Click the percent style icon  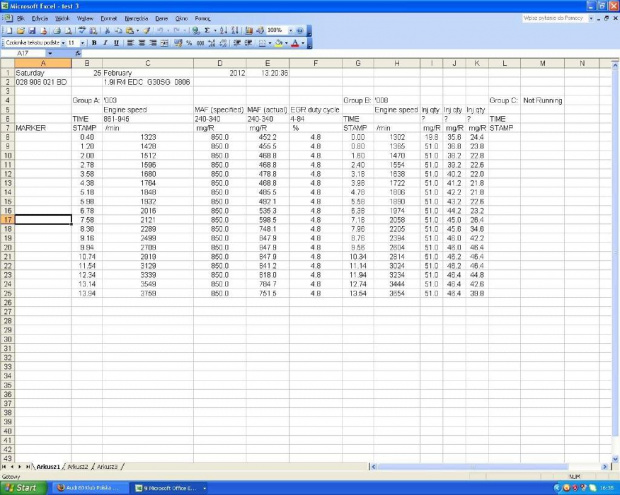click(x=190, y=43)
